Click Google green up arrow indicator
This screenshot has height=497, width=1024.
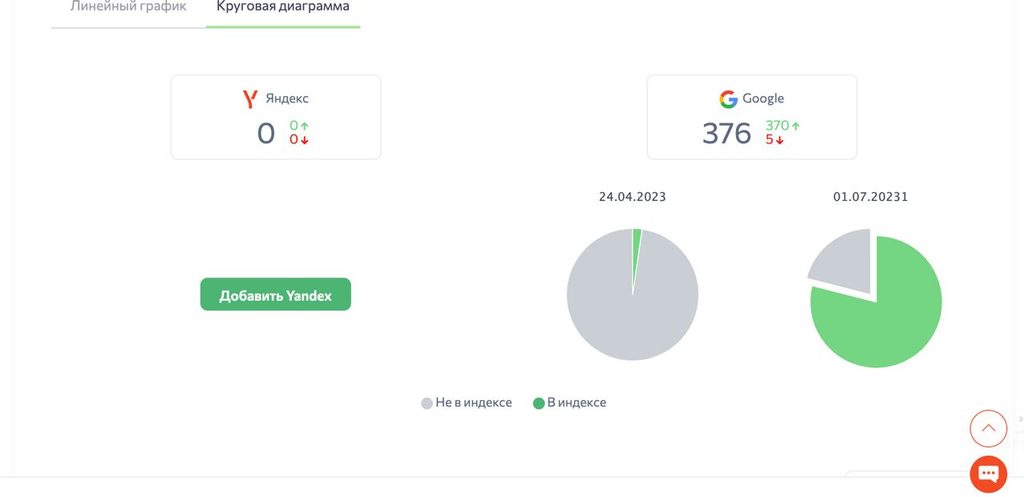[795, 126]
